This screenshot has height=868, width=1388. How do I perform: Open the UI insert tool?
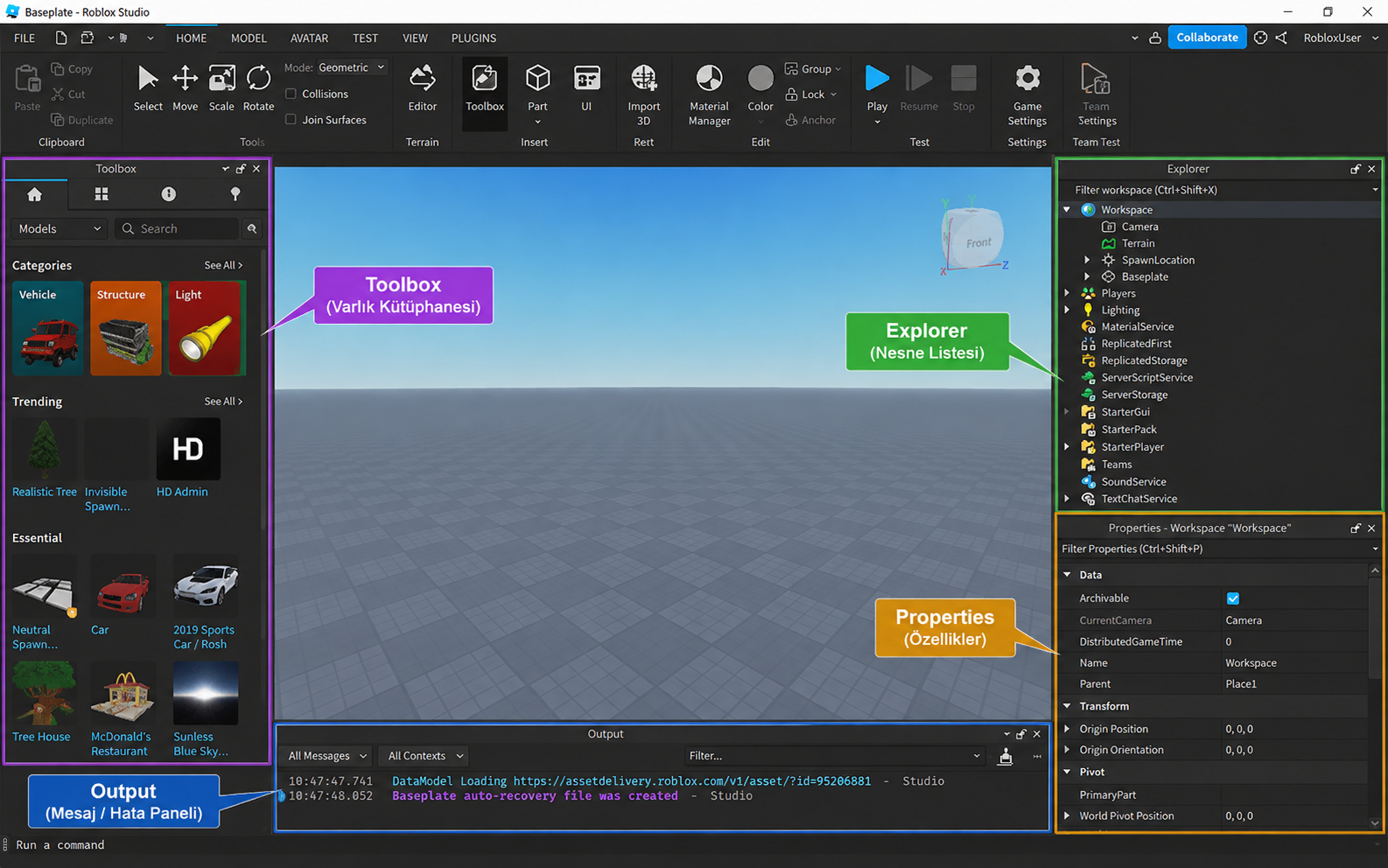click(x=586, y=88)
